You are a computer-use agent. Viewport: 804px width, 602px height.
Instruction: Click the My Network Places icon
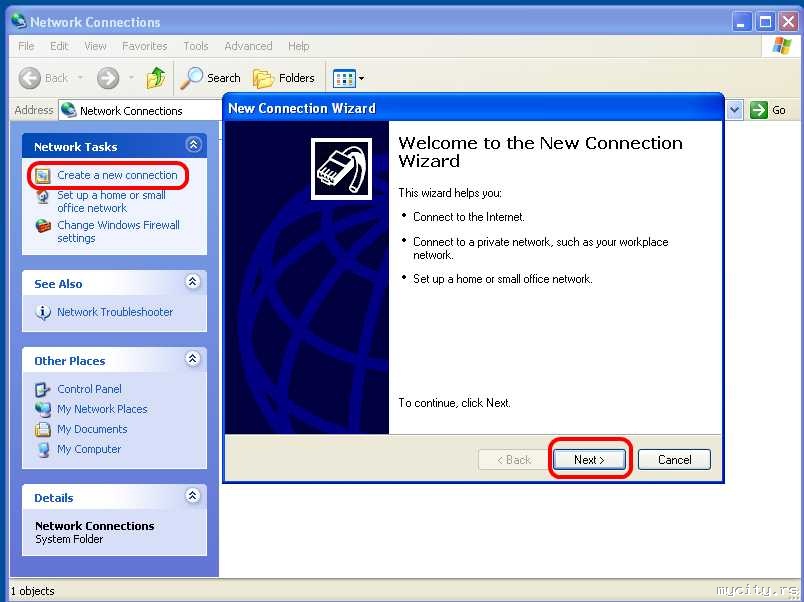click(43, 409)
